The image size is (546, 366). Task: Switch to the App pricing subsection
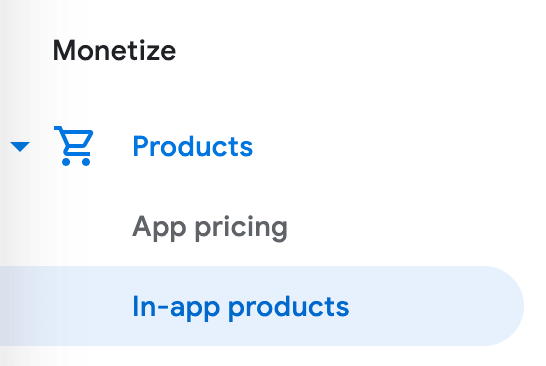point(210,227)
